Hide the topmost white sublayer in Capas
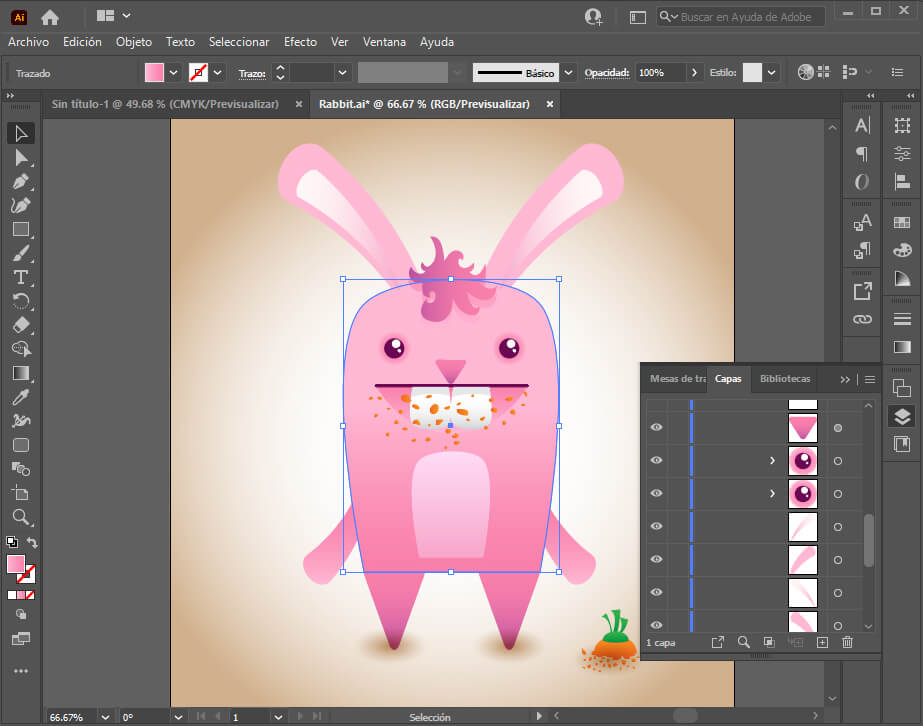This screenshot has width=923, height=726. point(657,403)
